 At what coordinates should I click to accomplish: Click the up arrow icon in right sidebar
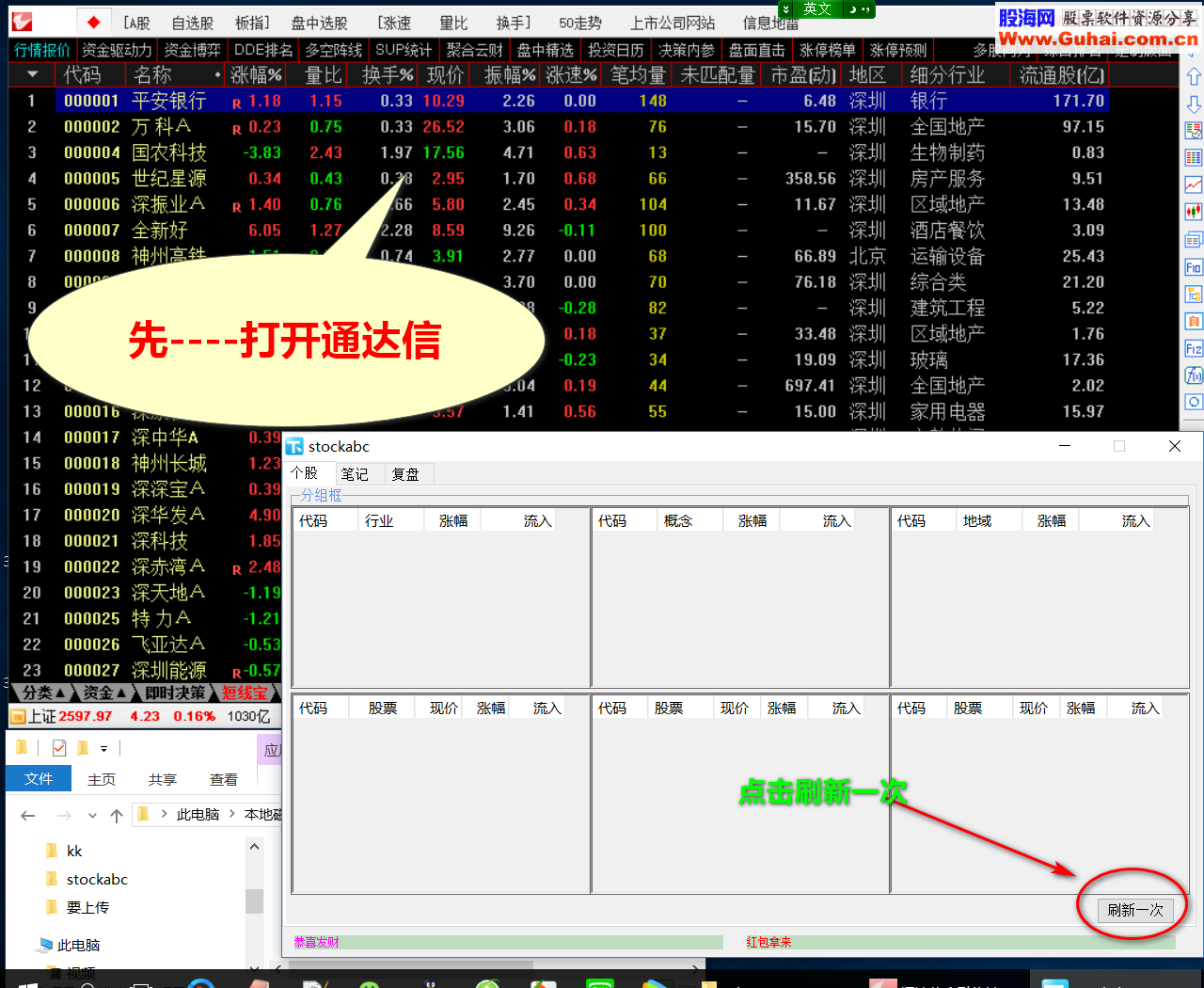pyautogui.click(x=1194, y=77)
